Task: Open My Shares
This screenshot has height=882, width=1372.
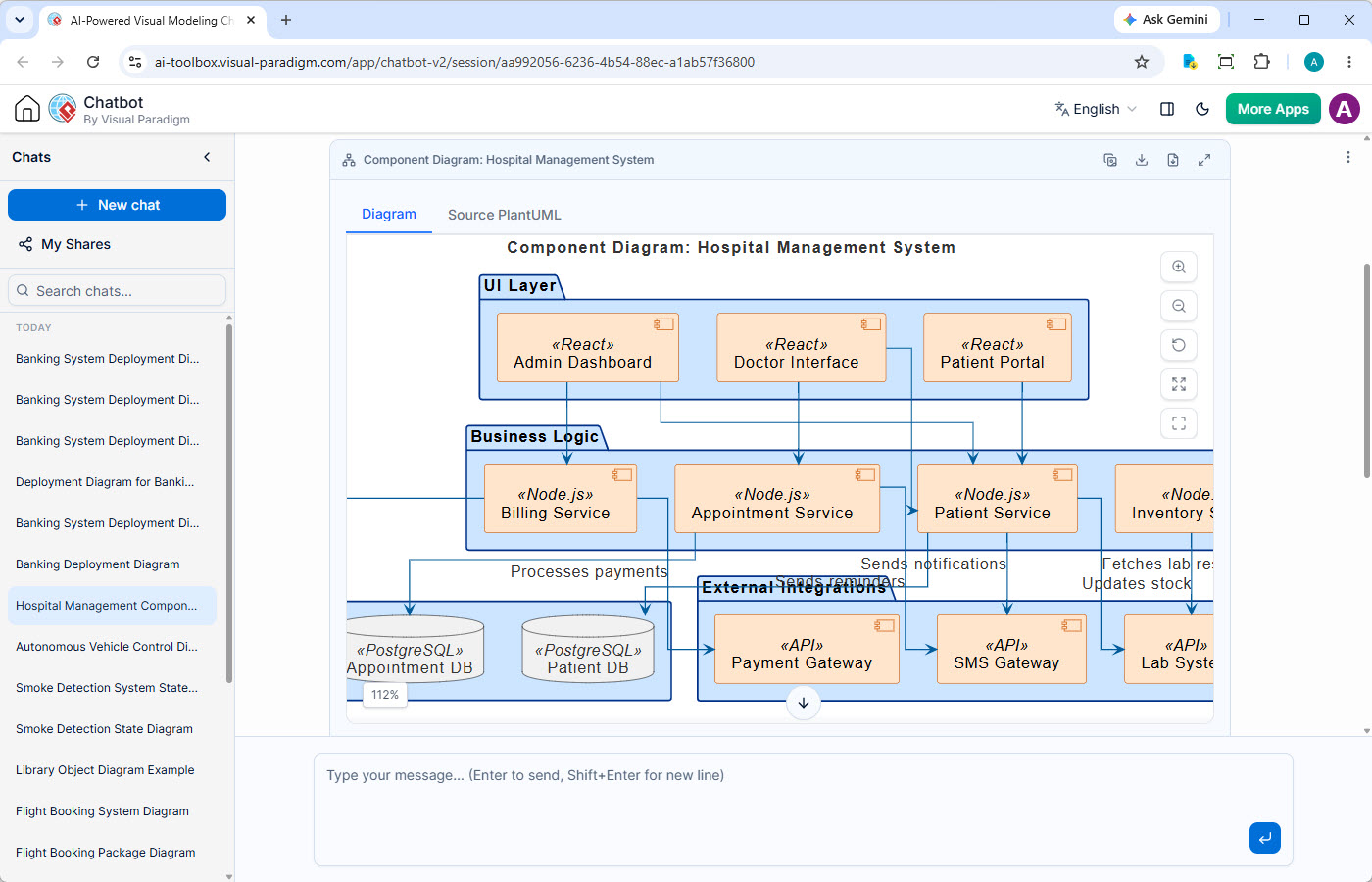Action: pyautogui.click(x=65, y=244)
